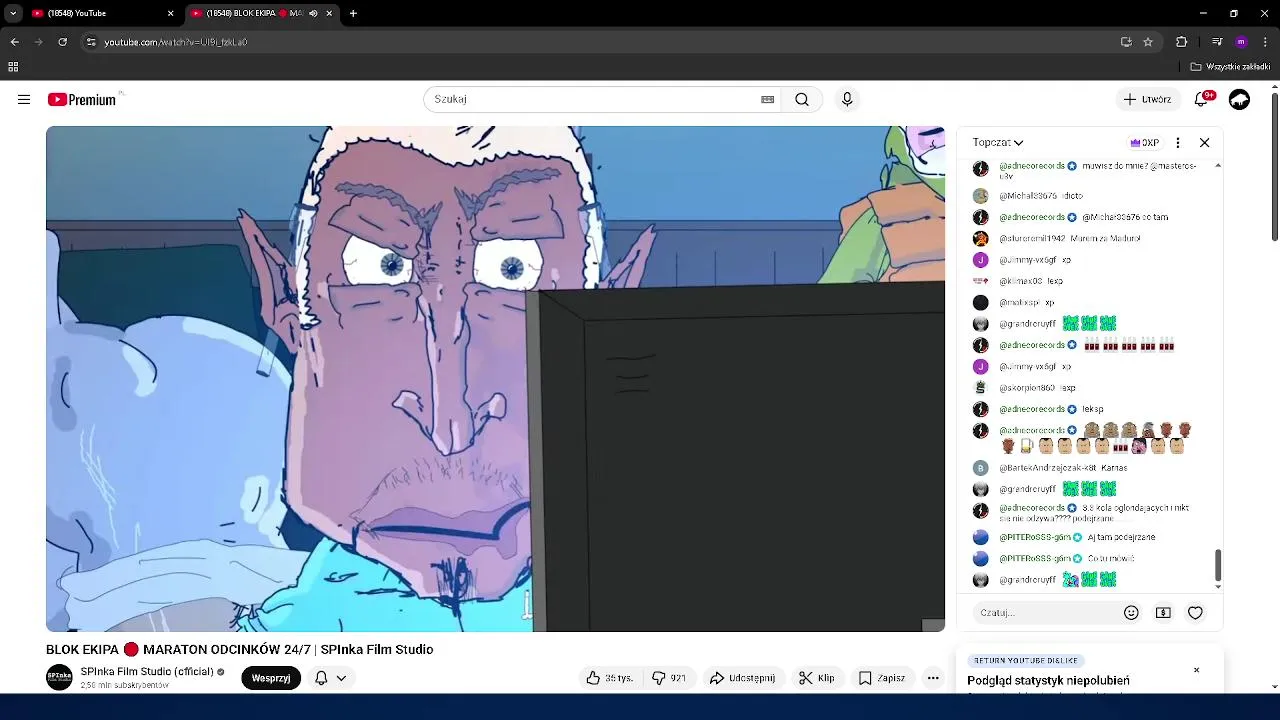Close the BLOK EKIPA tab
Viewport: 1280px width, 720px height.
(329, 13)
